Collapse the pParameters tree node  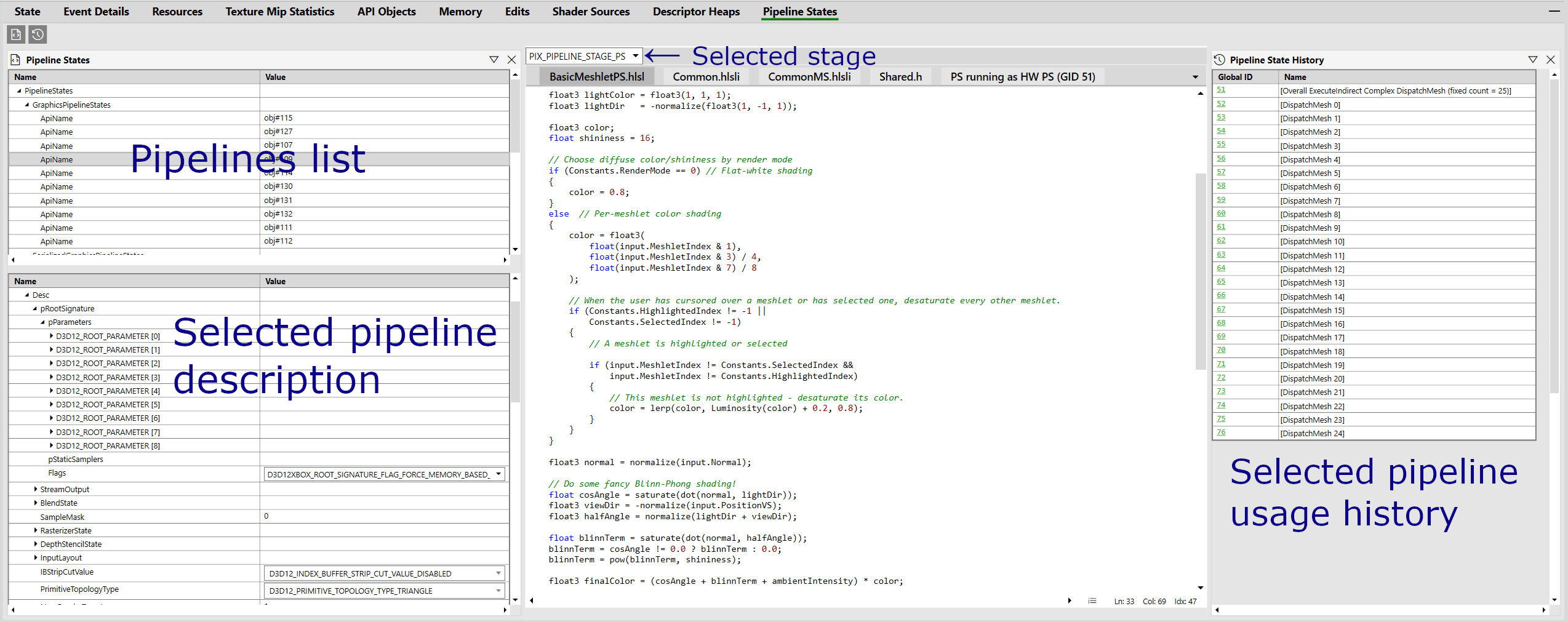(x=43, y=322)
